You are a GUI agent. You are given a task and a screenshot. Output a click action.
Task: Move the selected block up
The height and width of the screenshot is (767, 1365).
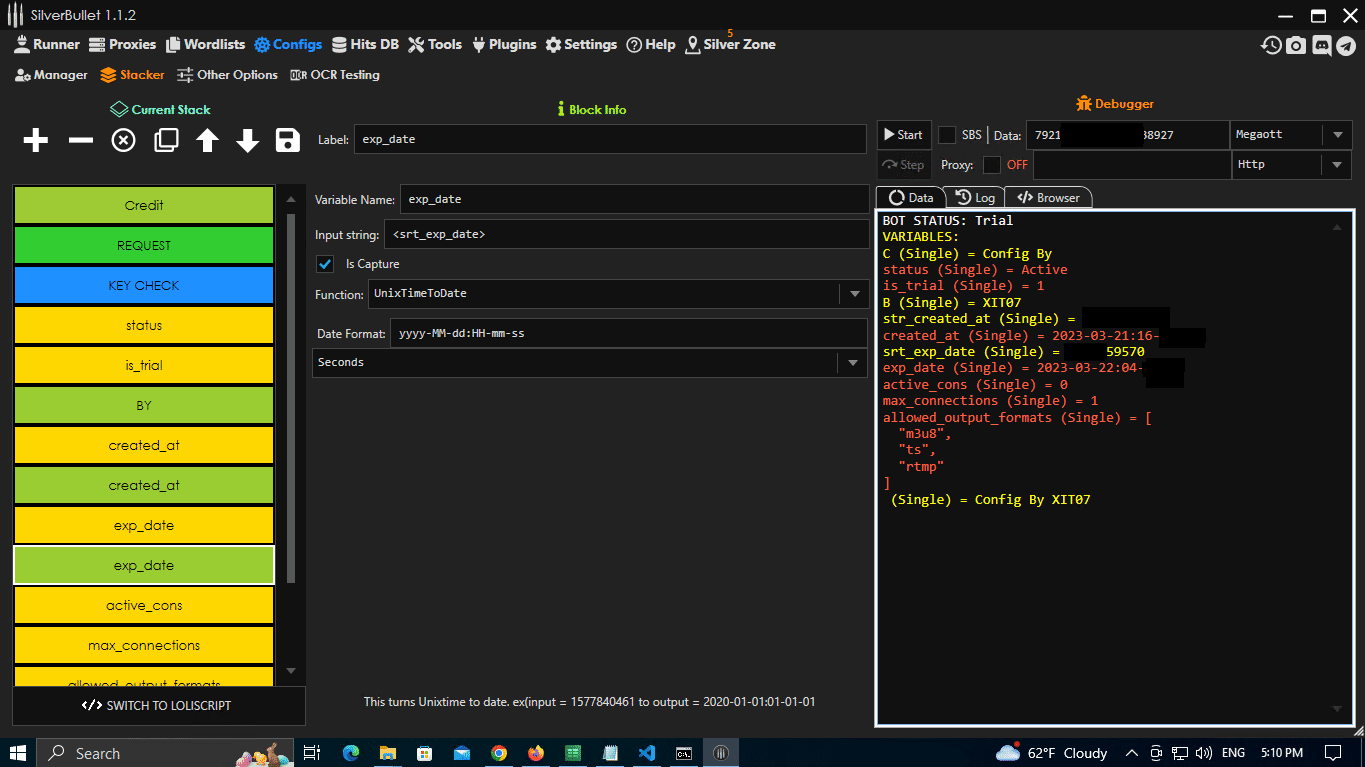[x=207, y=140]
